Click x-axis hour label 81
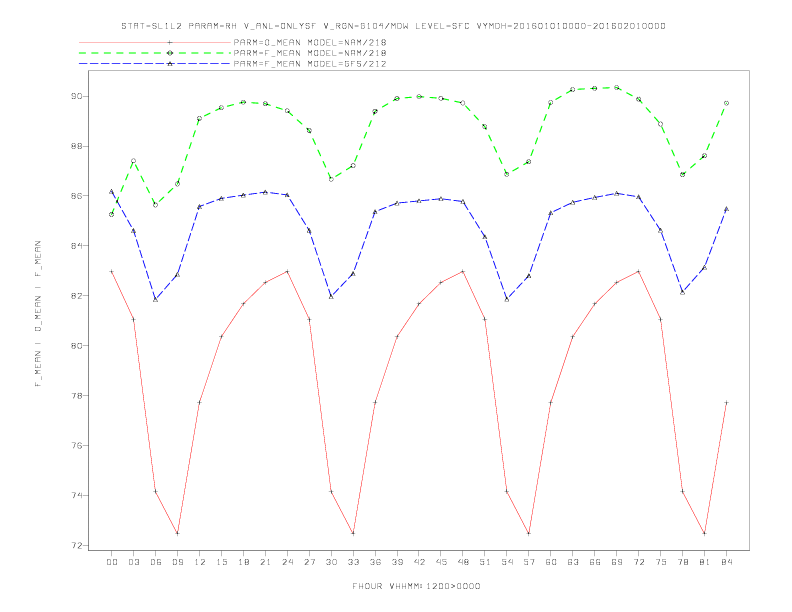This screenshot has width=792, height=612. point(705,562)
